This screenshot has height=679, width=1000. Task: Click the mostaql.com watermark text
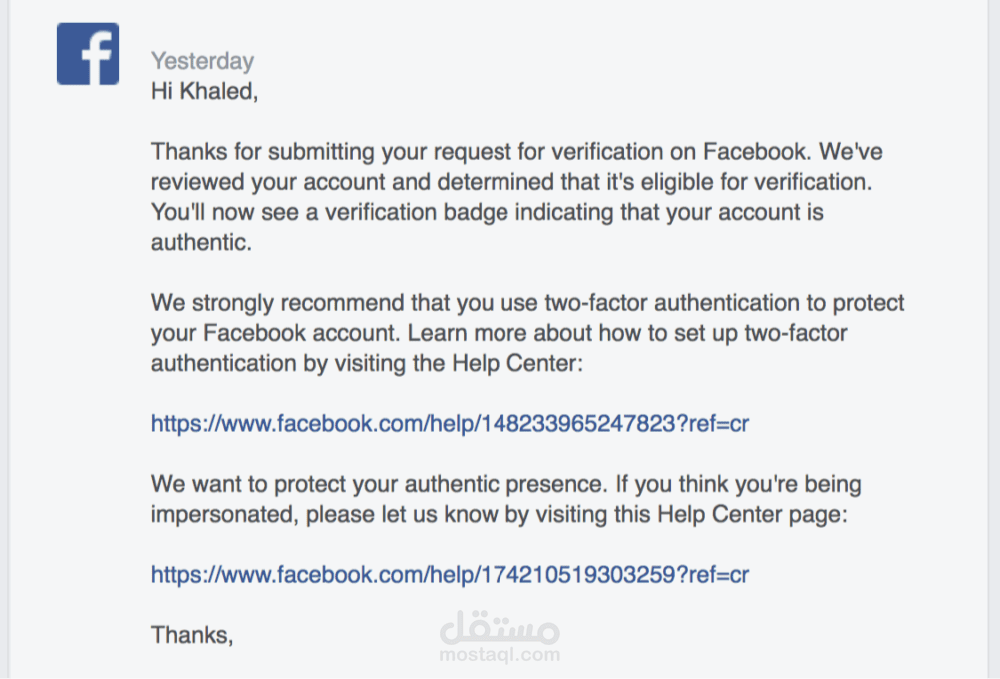coord(500,655)
